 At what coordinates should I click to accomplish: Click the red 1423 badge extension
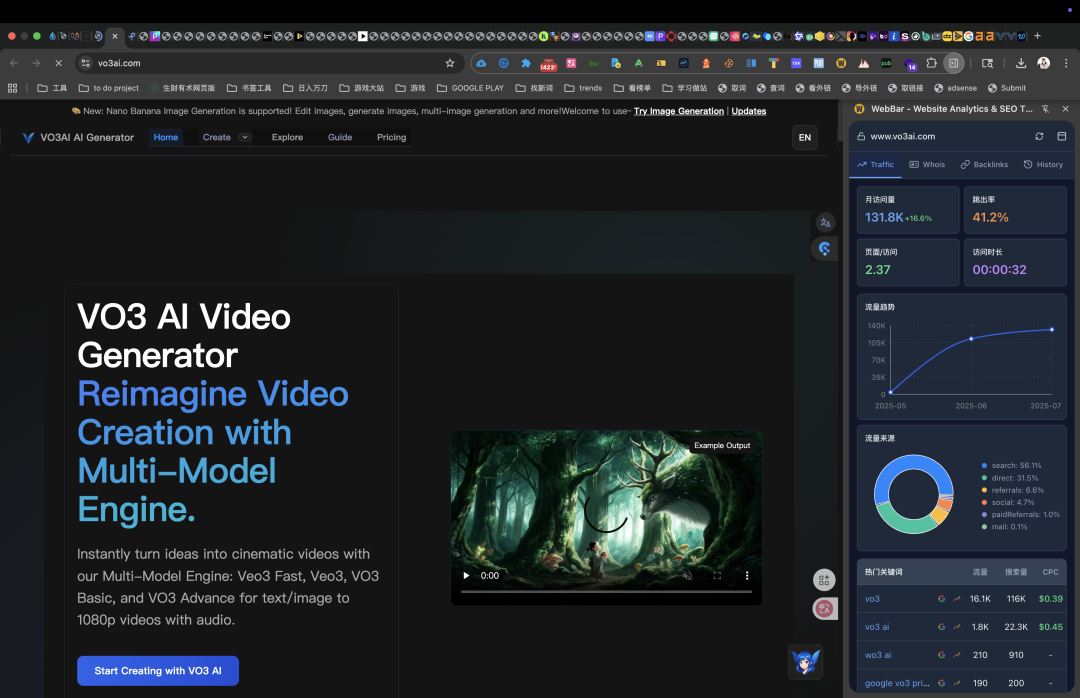(548, 63)
